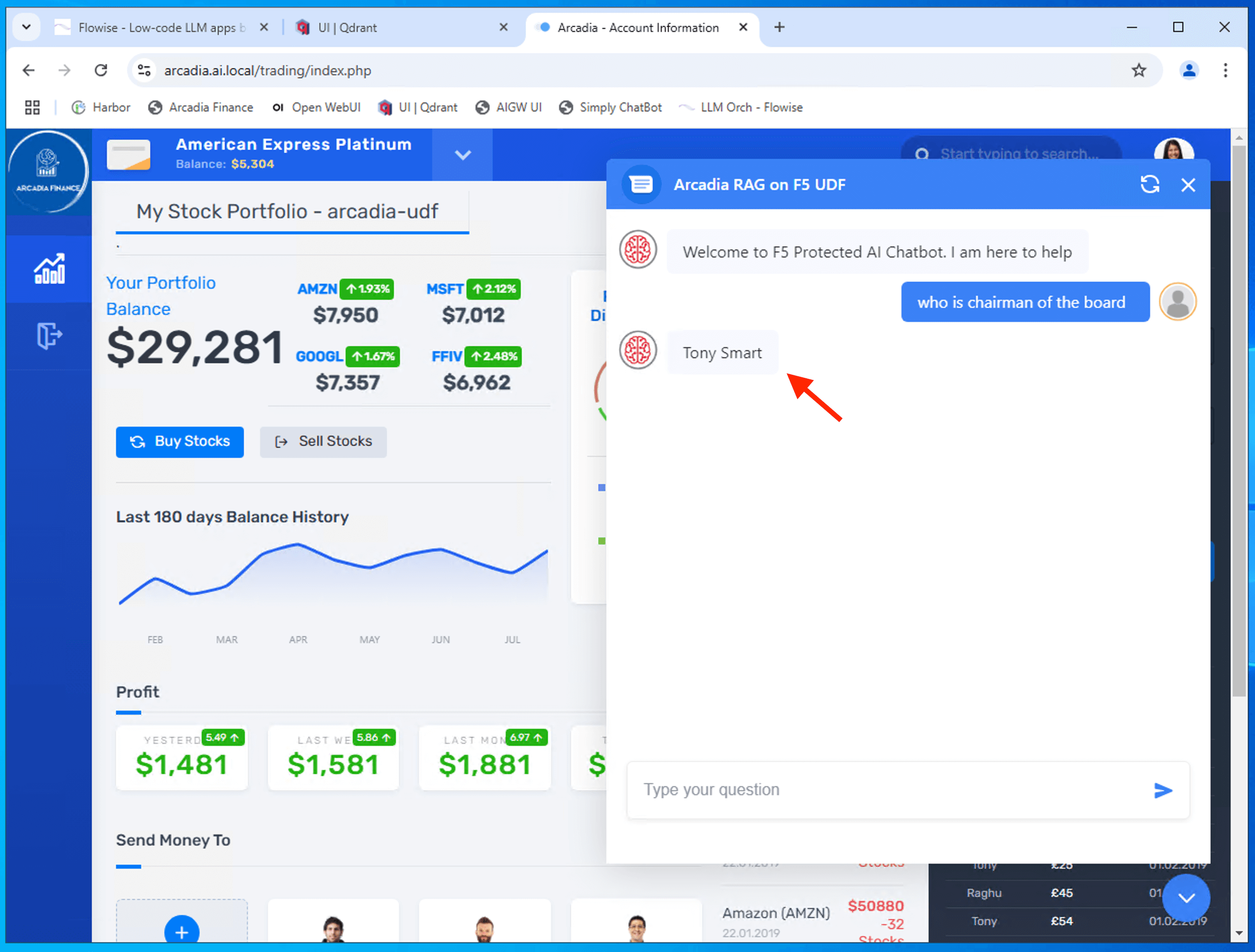Click the chat send arrow icon
This screenshot has width=1255, height=952.
click(1162, 790)
